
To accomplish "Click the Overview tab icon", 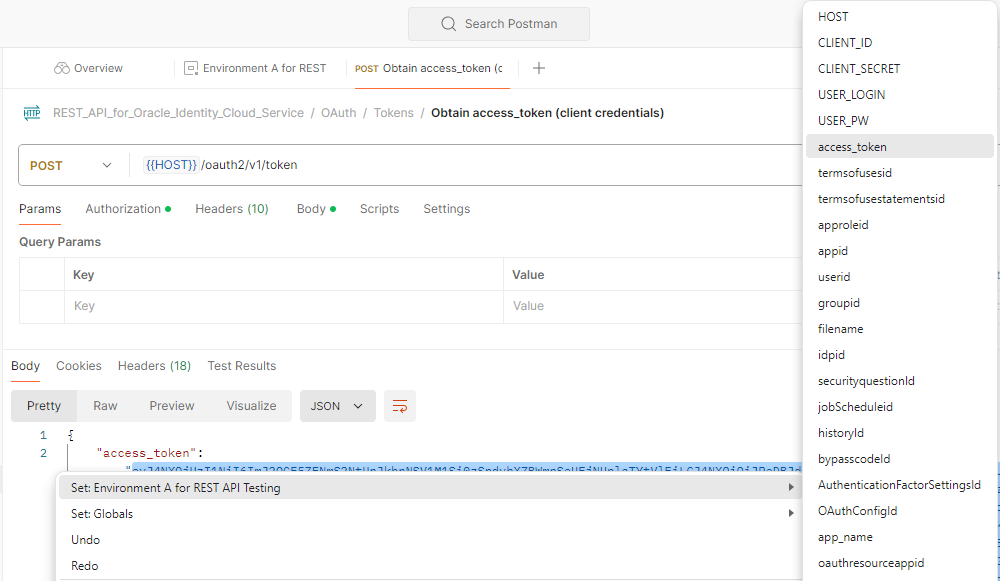I will point(62,68).
